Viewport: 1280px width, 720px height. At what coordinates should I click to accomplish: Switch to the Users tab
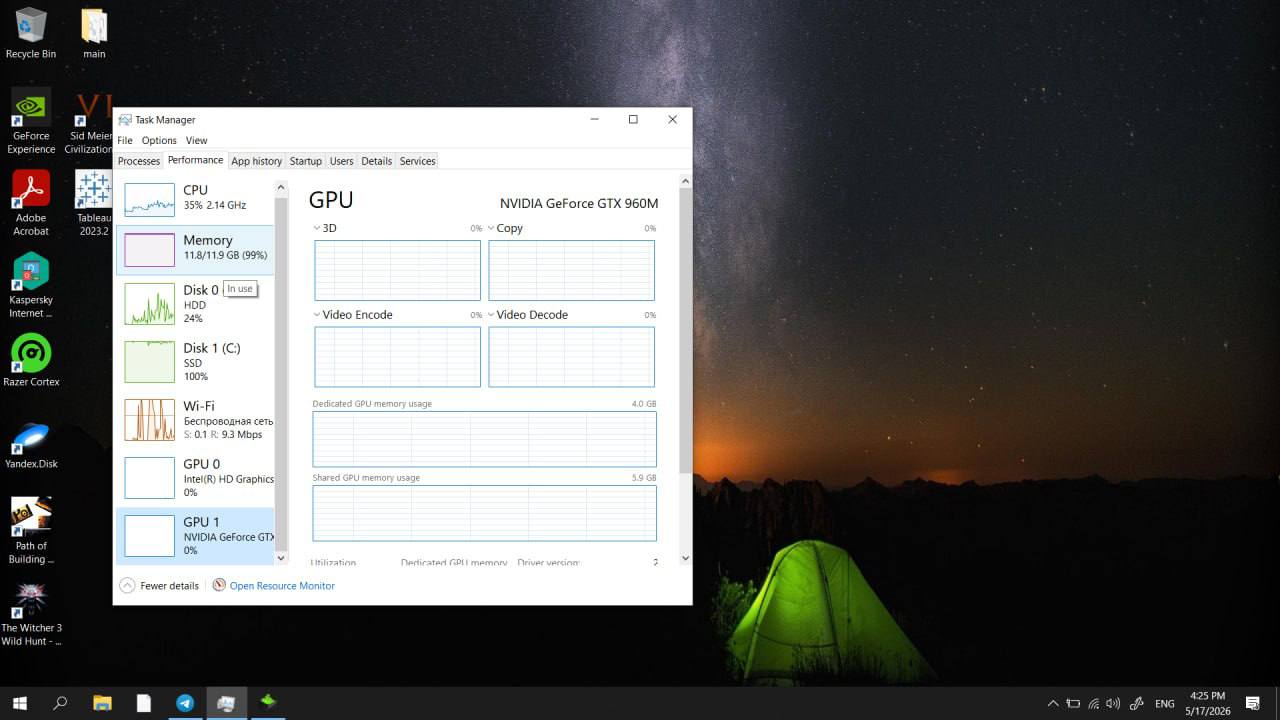pos(342,161)
